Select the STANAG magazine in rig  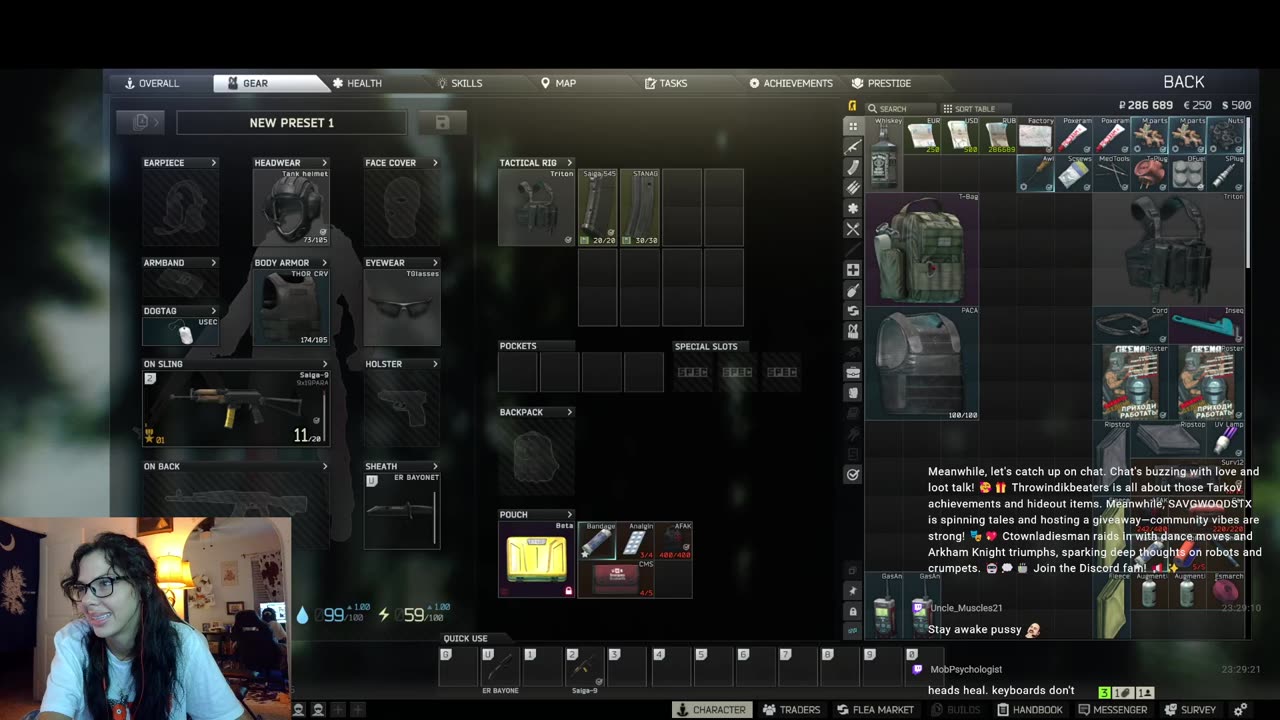(x=640, y=207)
